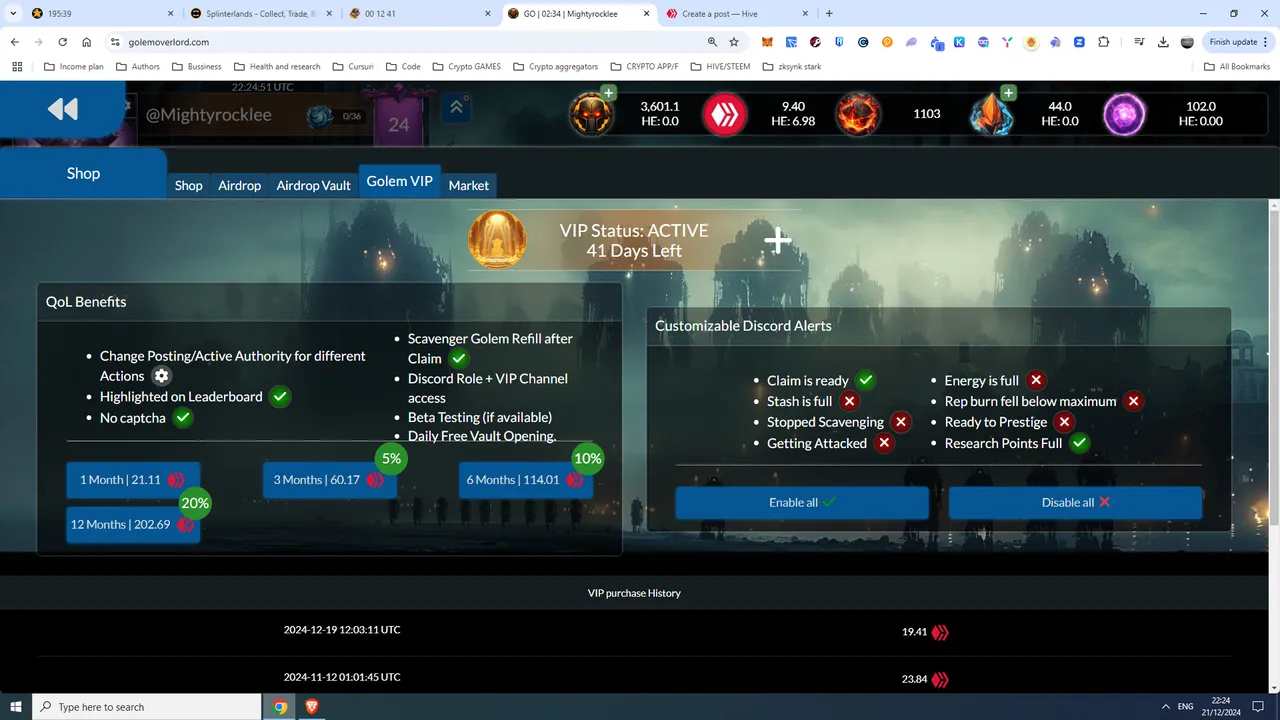Toggle Highlighted on Leaderboard checkmark
The width and height of the screenshot is (1280, 720).
point(280,396)
